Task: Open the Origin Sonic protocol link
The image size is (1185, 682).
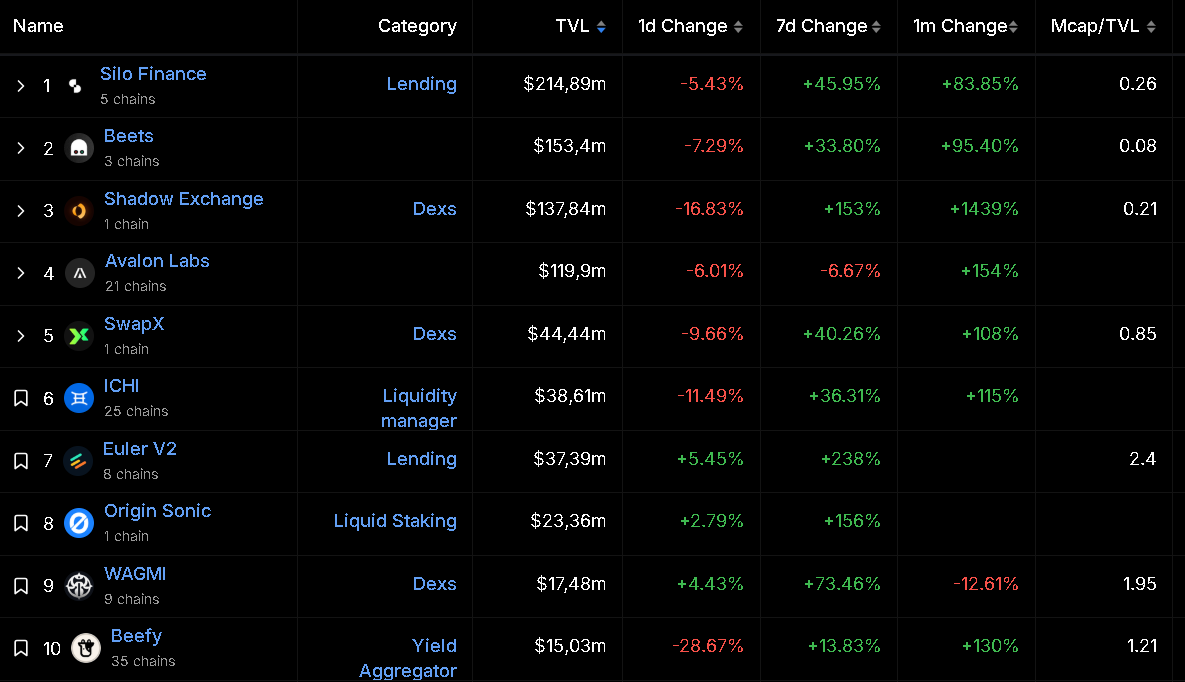Action: (157, 511)
